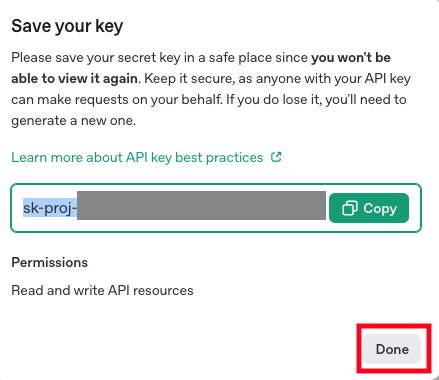The image size is (439, 380).
Task: Copy the secret API key
Action: (369, 208)
